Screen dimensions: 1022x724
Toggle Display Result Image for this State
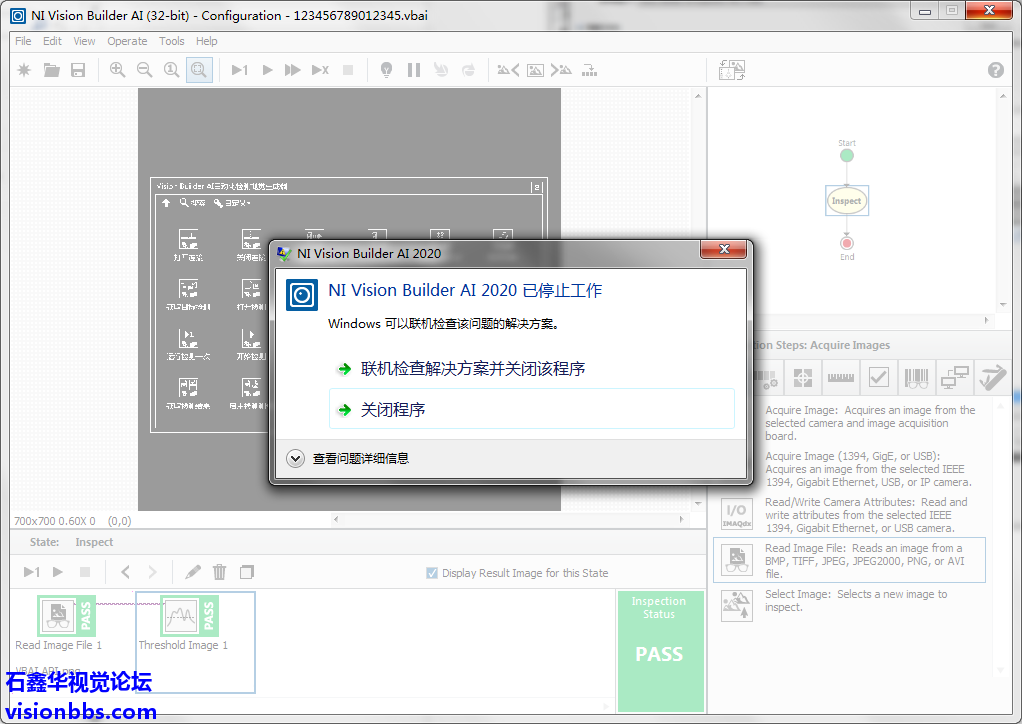(432, 573)
